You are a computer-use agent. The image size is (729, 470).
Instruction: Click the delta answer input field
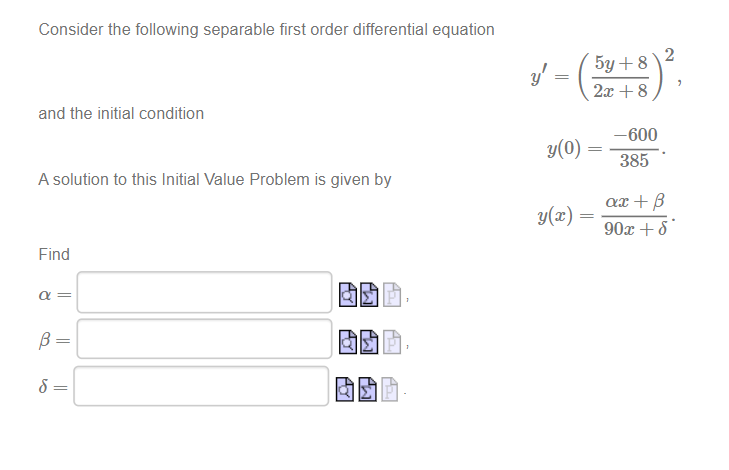click(x=201, y=386)
